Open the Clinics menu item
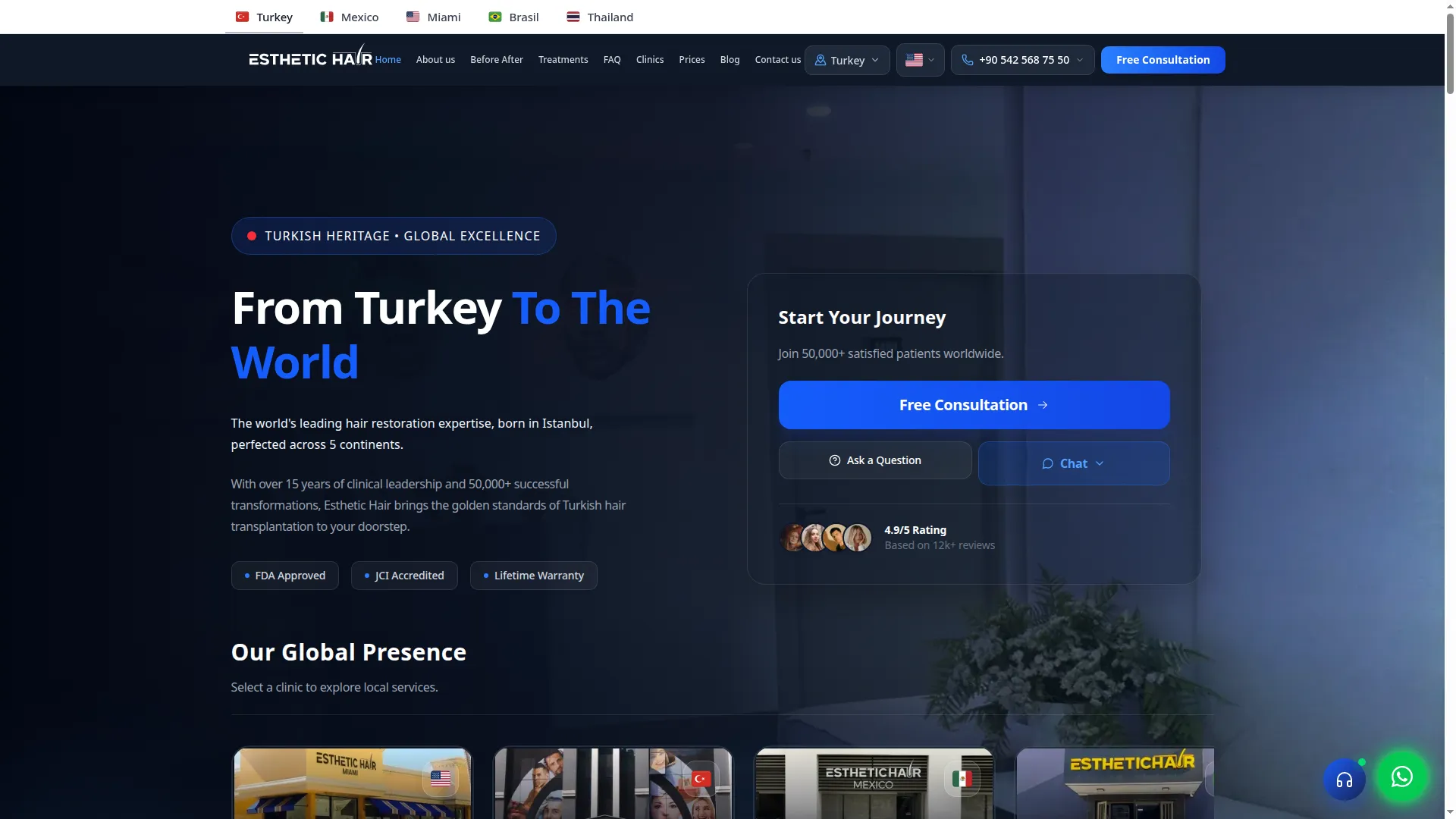This screenshot has width=1456, height=819. click(x=650, y=60)
